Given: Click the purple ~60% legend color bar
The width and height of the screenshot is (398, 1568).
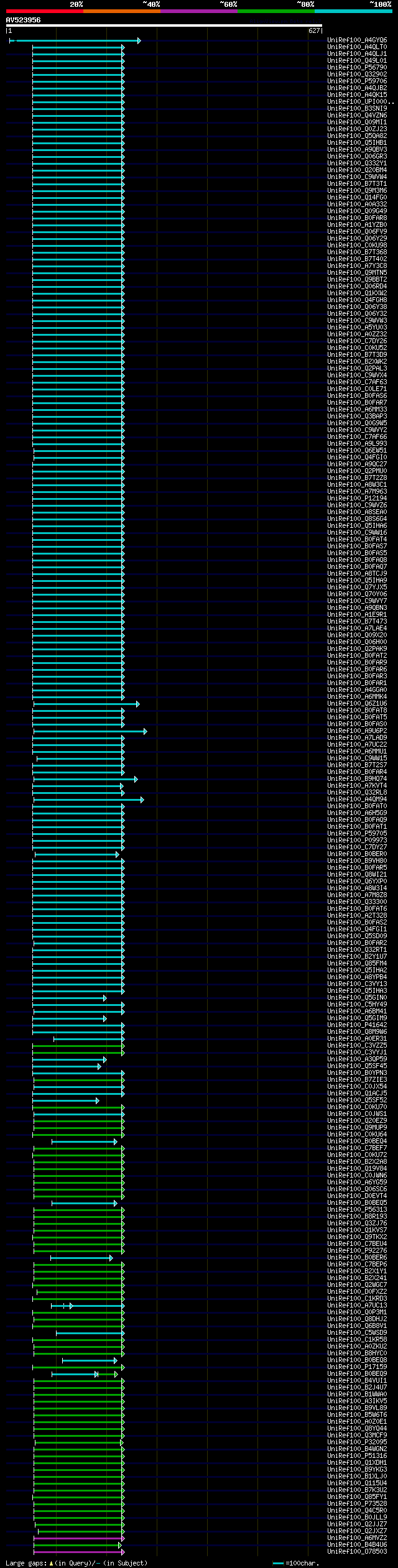Looking at the screenshot, I should 198,11.
